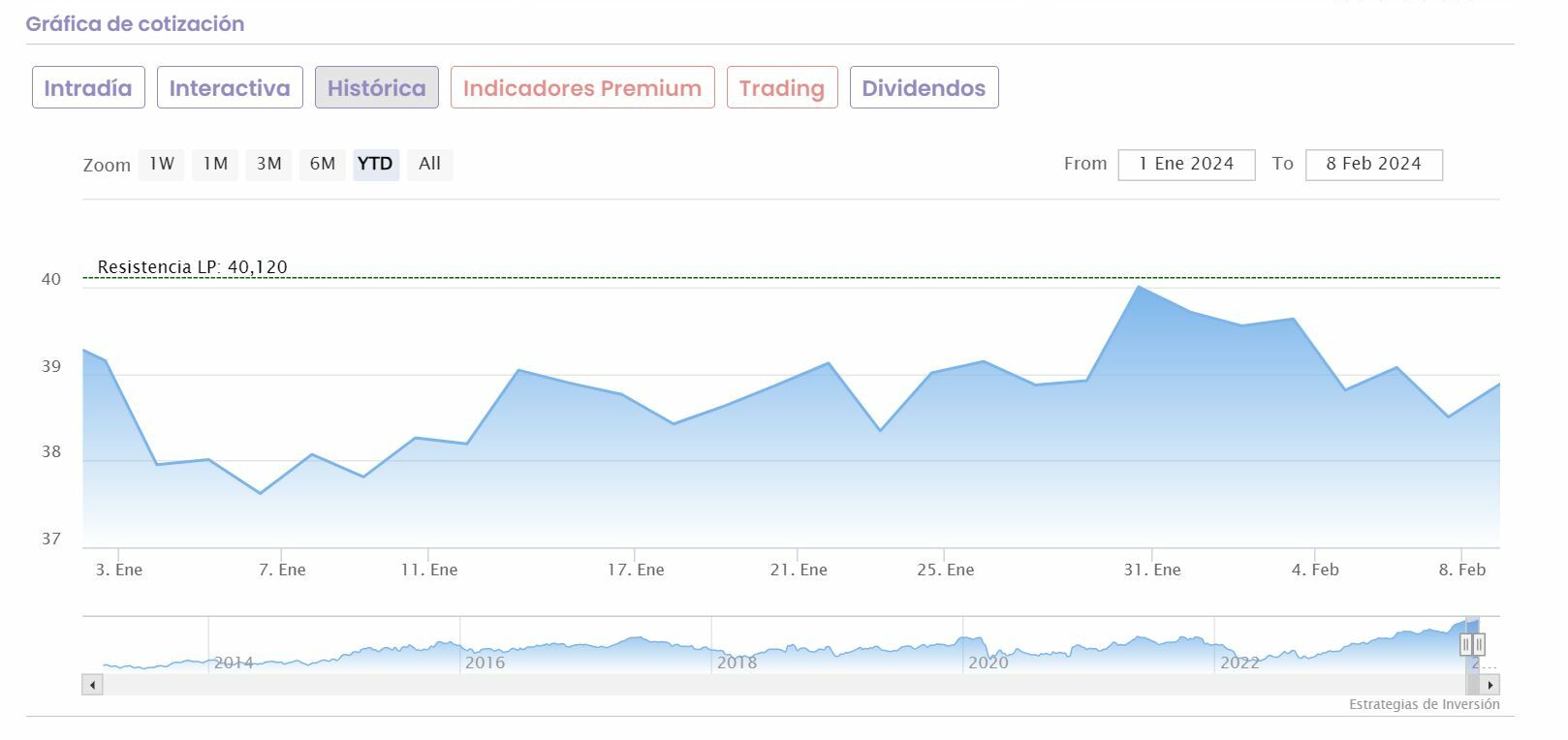Open the Interactiva chart tab
This screenshot has width=1568, height=740.
[x=230, y=88]
